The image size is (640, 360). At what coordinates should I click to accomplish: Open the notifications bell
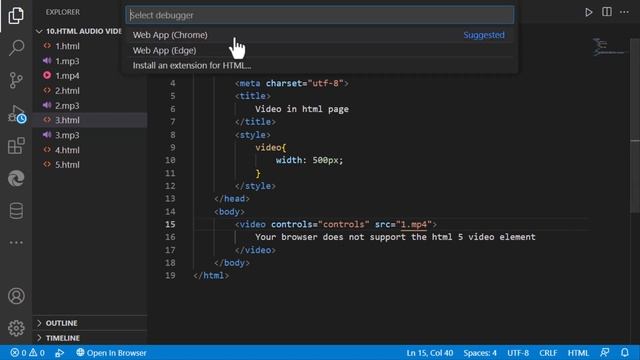624,353
